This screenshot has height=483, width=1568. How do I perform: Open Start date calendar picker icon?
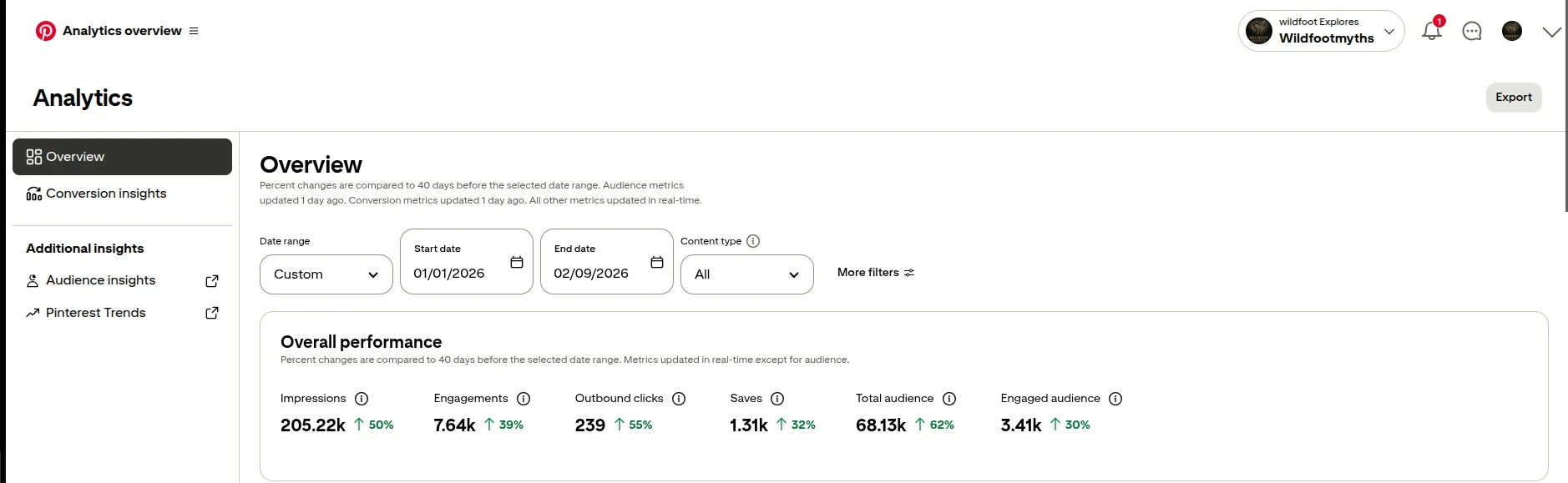point(517,262)
